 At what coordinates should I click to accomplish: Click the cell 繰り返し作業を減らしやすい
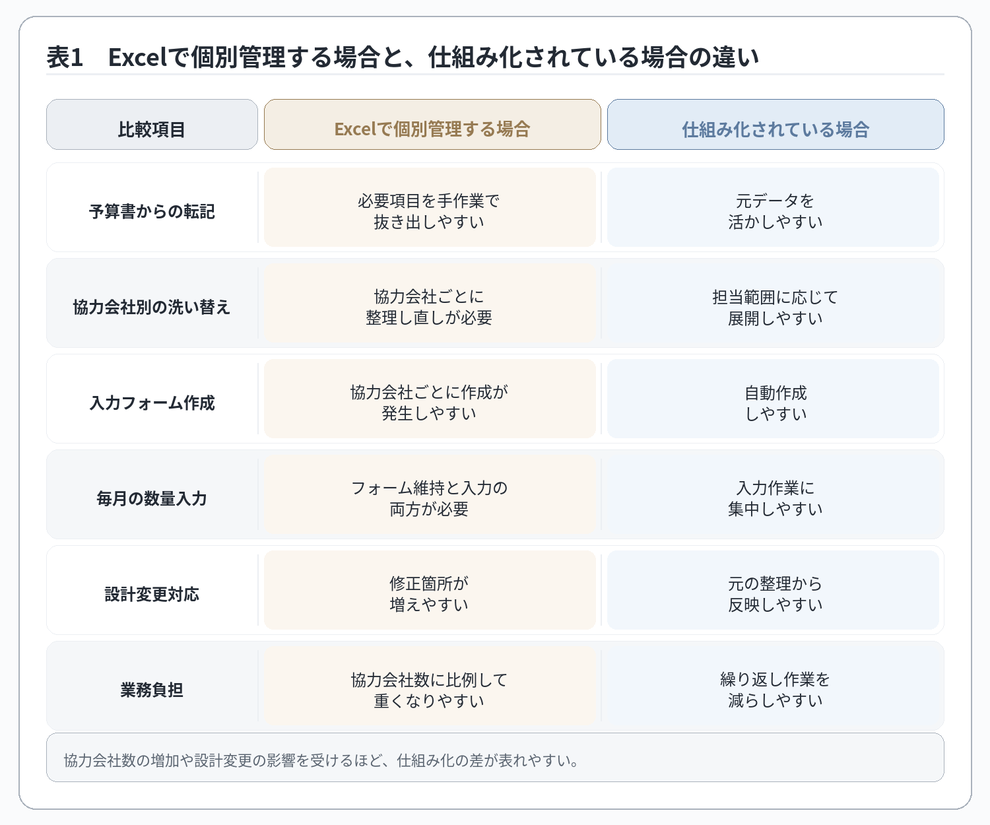(773, 686)
